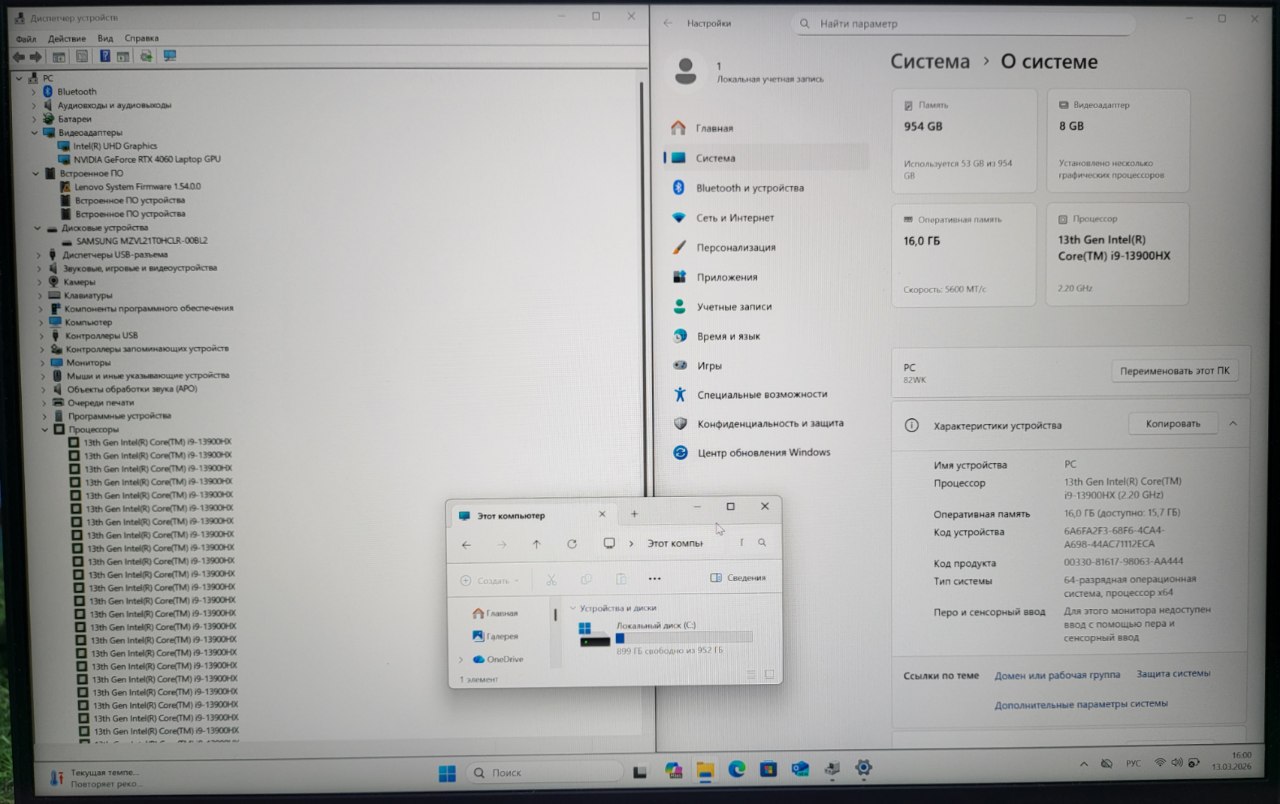
Task: Open the View menu in Device Manager
Action: [x=105, y=38]
